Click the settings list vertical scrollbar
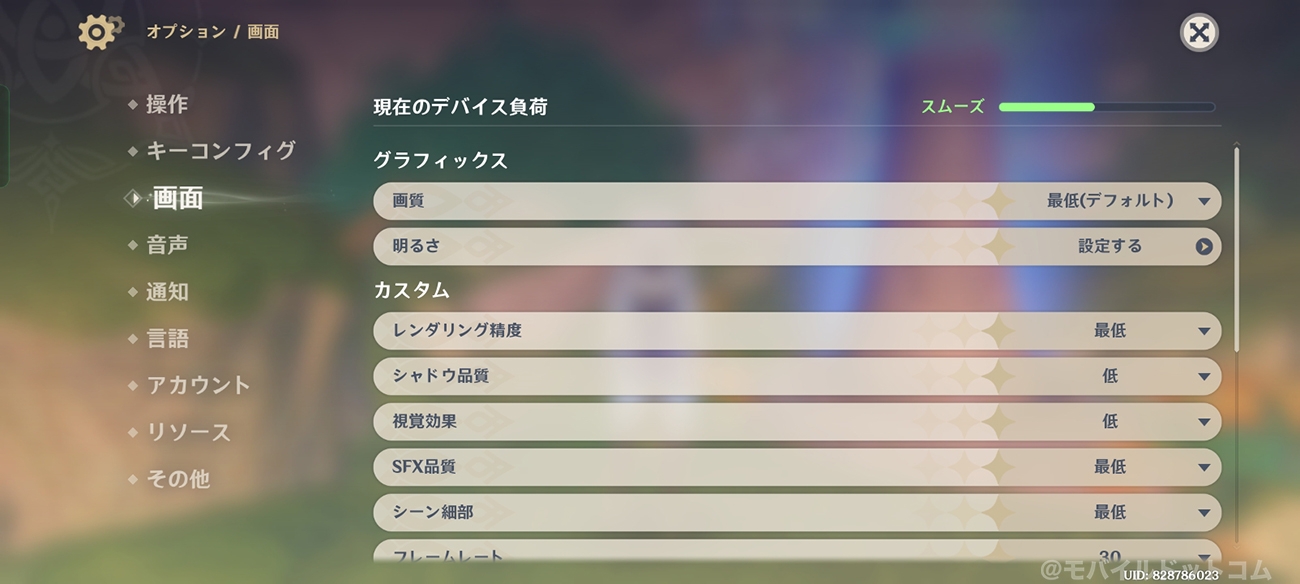The image size is (1300, 584). [x=1237, y=250]
